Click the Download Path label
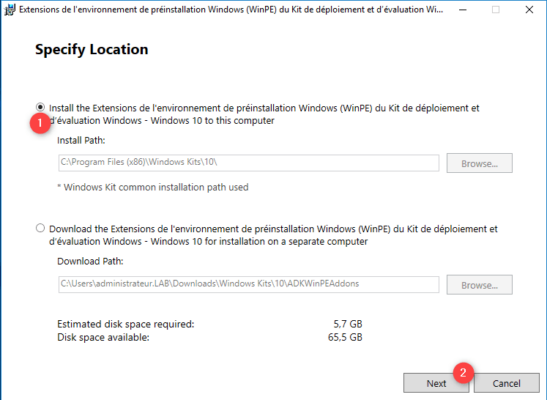Image resolution: width=547 pixels, height=400 pixels. 90,261
